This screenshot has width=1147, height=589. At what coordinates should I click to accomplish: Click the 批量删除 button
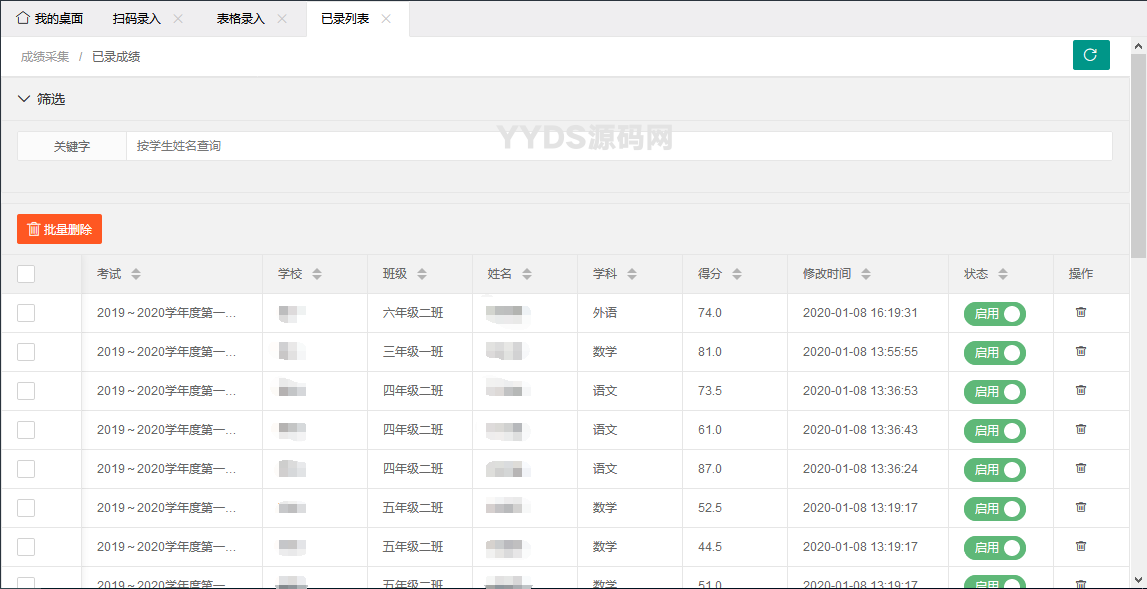[x=60, y=229]
